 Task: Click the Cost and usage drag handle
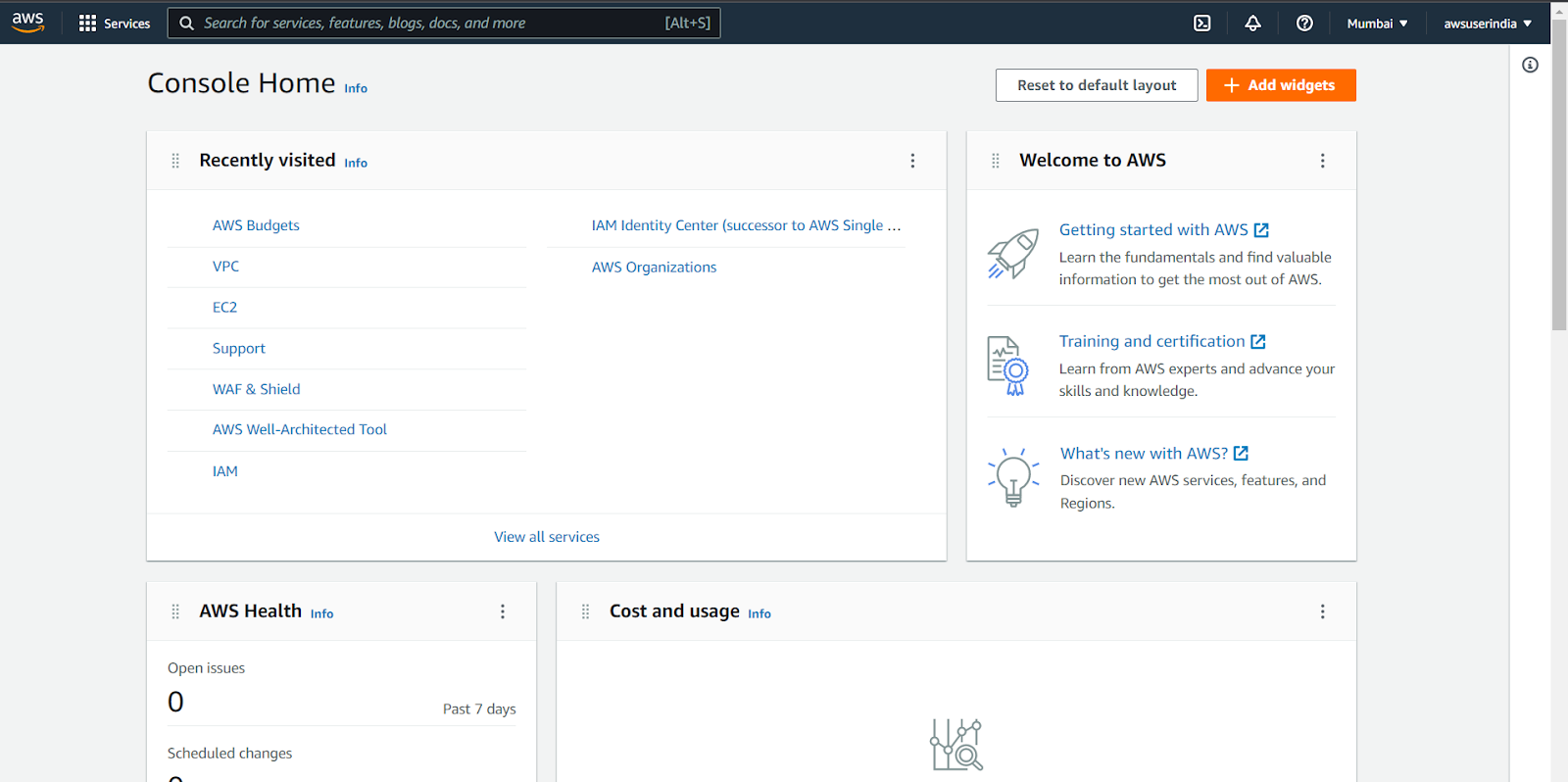pos(585,611)
